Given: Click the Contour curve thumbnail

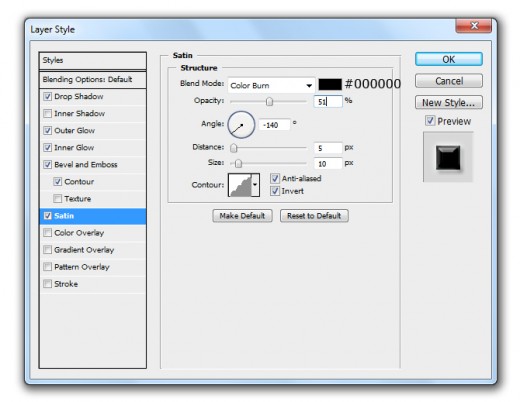Looking at the screenshot, I should click(240, 185).
